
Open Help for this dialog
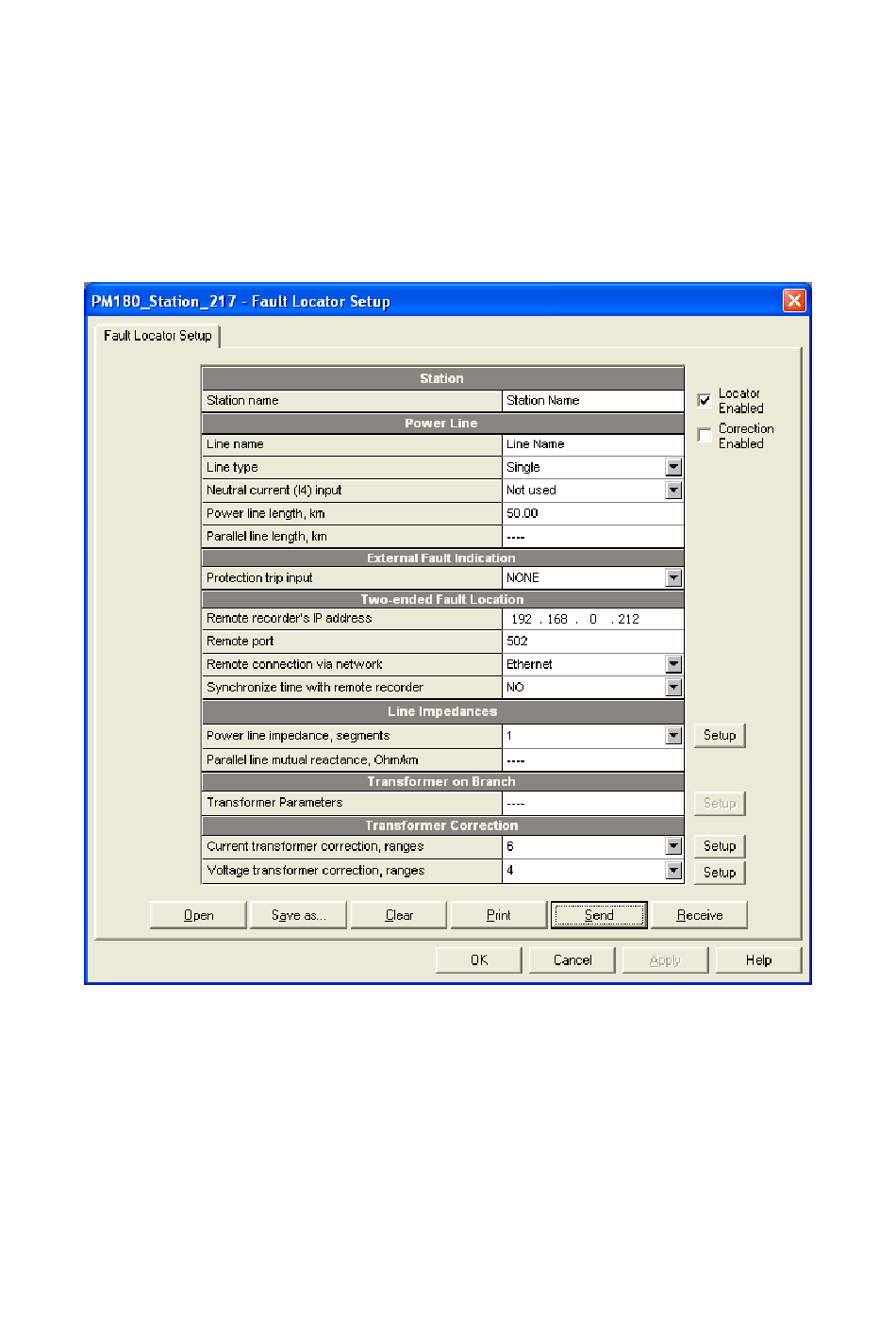coord(758,960)
